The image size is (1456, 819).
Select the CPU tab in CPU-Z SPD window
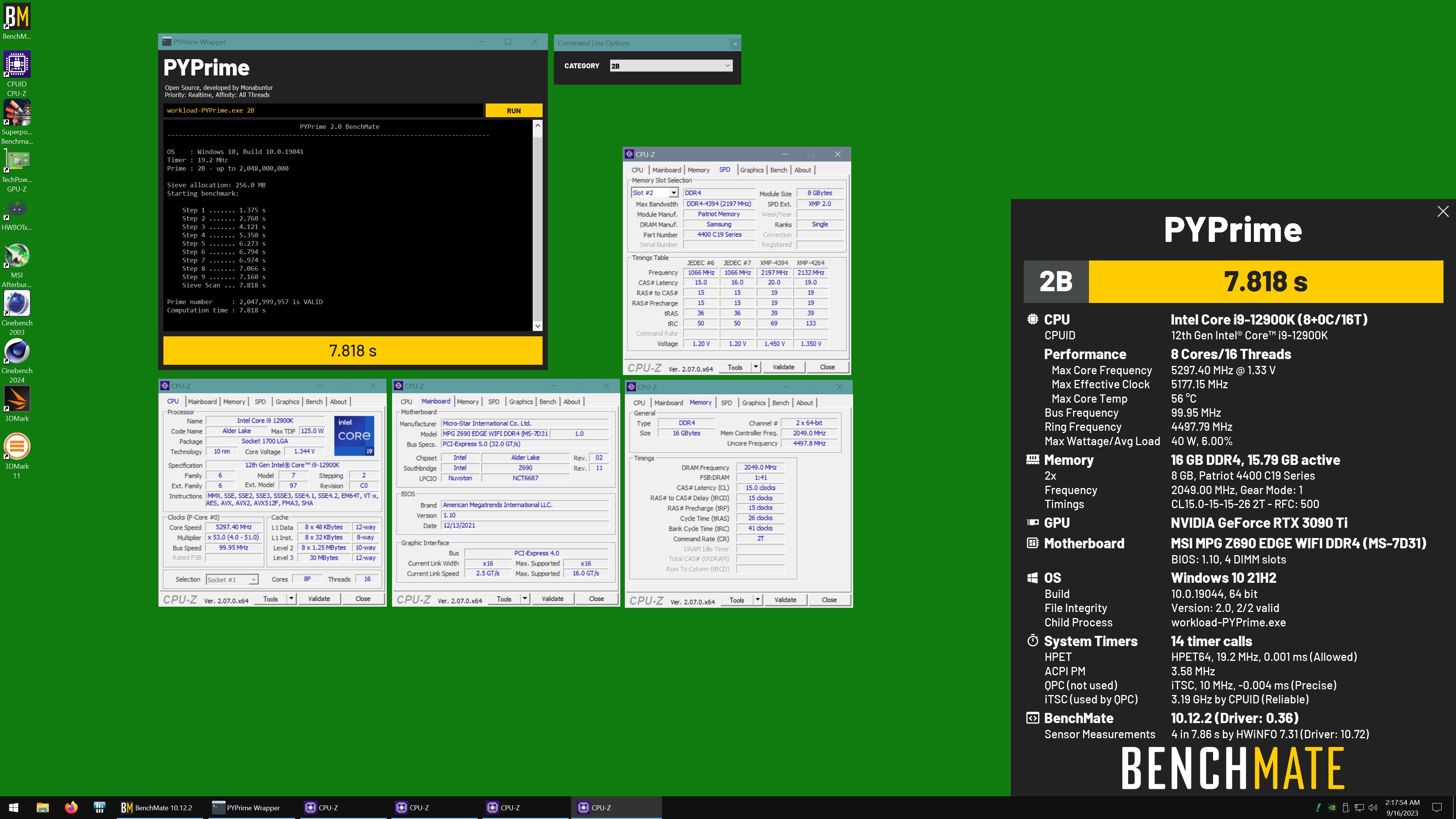[637, 170]
